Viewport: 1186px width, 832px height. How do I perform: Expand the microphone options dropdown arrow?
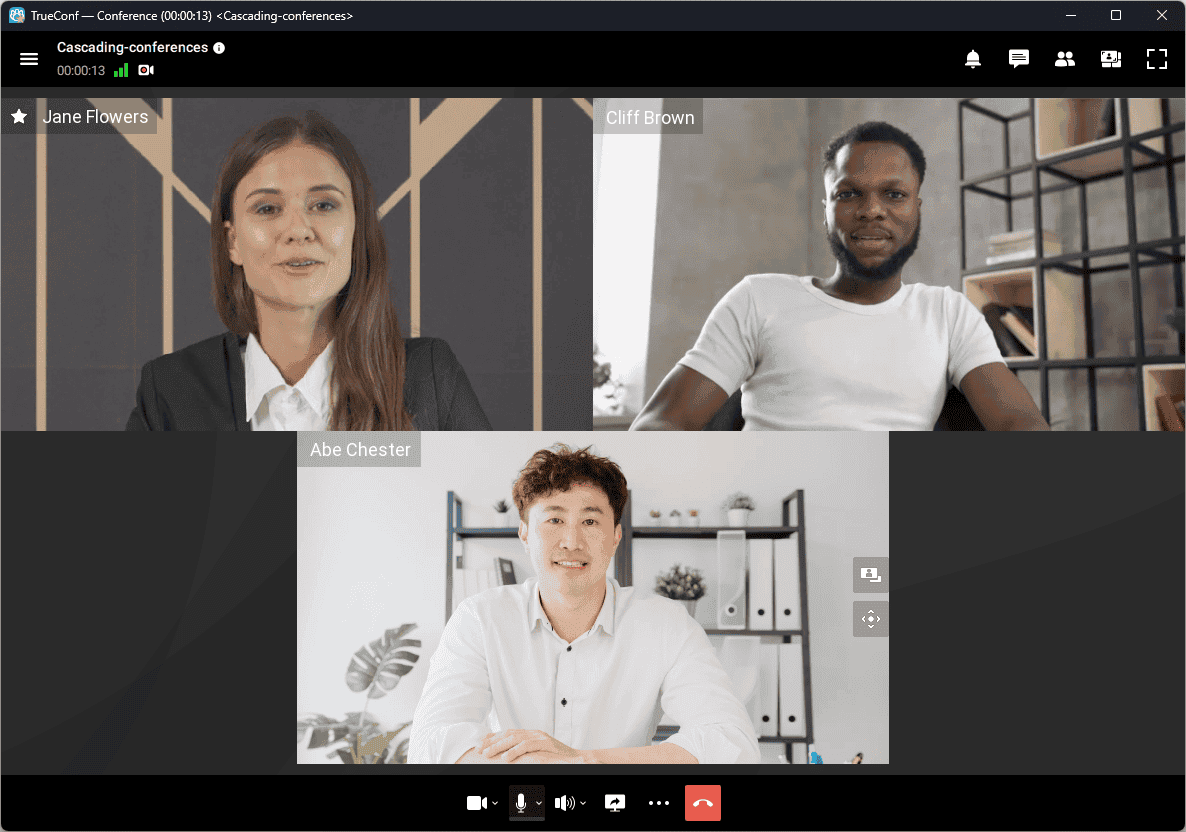point(539,803)
